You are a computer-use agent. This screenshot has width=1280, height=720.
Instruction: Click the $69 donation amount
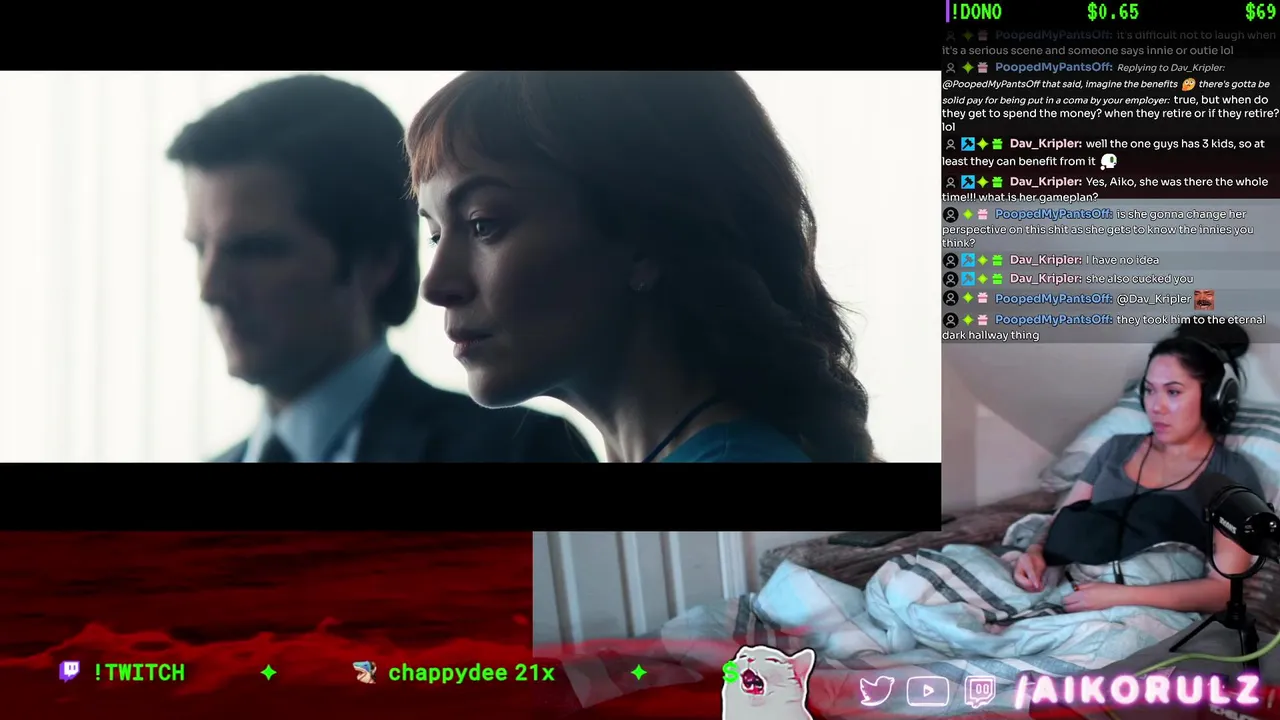[1260, 12]
